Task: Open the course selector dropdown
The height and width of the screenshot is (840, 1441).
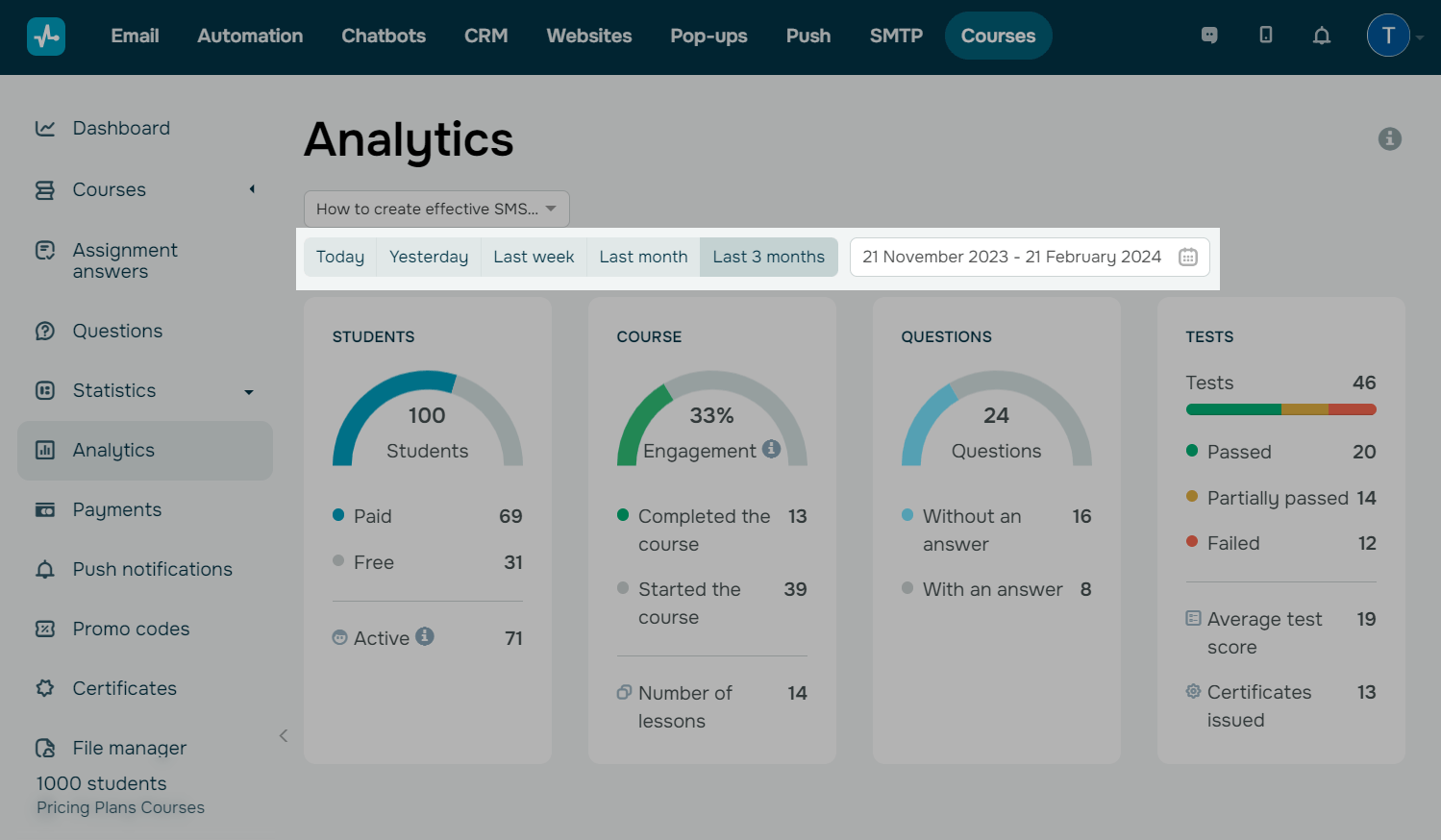Action: click(436, 209)
